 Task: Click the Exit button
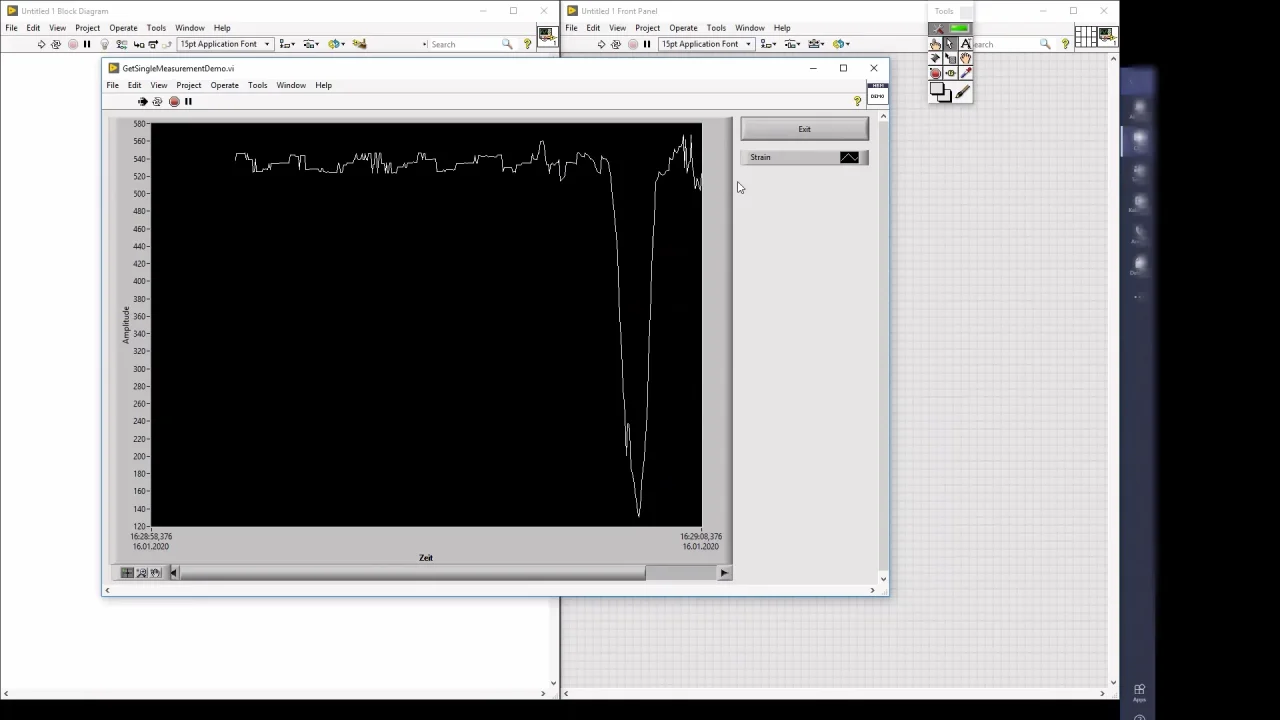[804, 129]
